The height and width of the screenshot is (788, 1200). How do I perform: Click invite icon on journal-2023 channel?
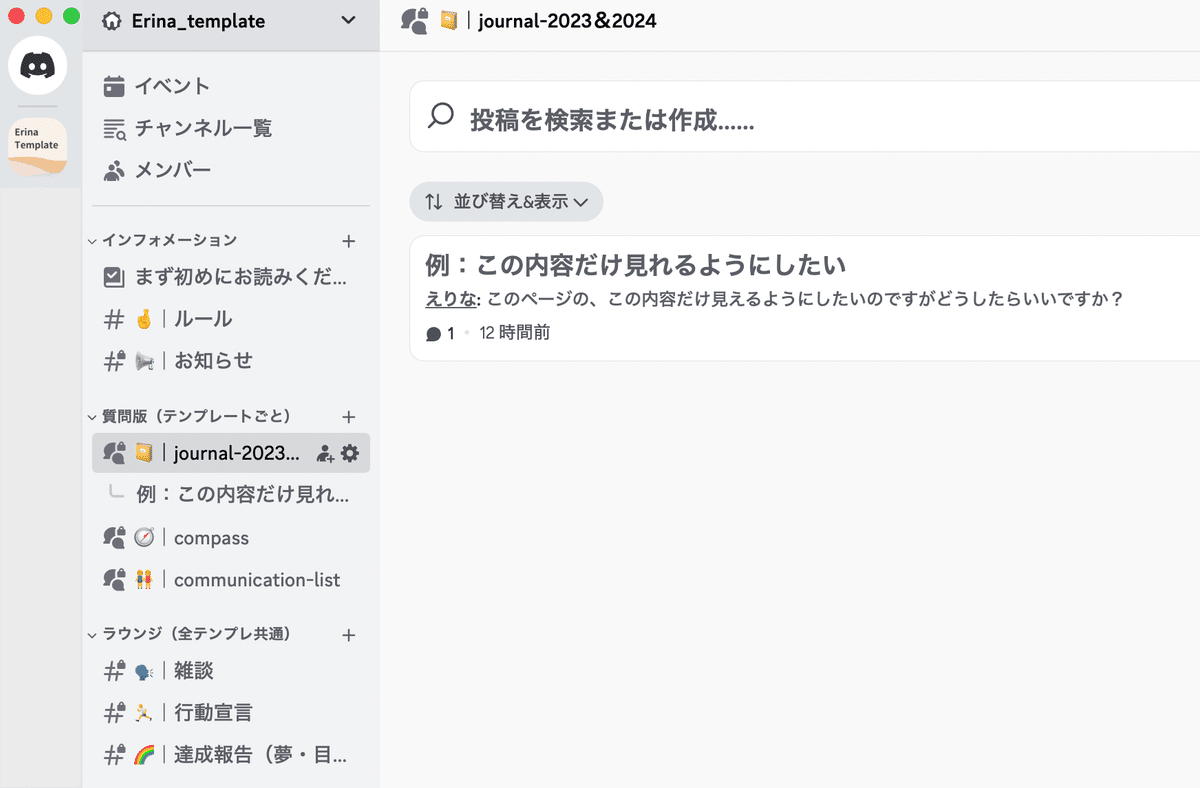324,454
